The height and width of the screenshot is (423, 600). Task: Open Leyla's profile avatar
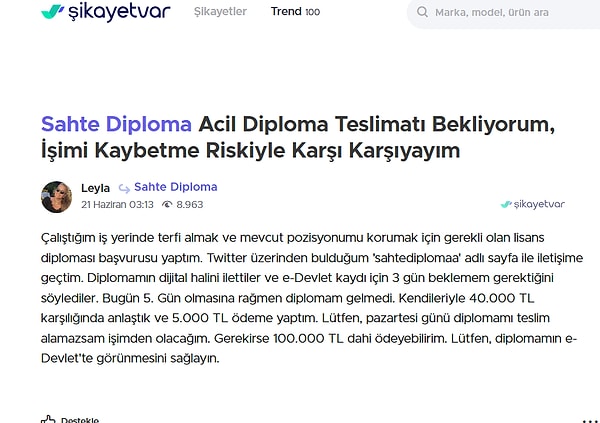pos(57,197)
